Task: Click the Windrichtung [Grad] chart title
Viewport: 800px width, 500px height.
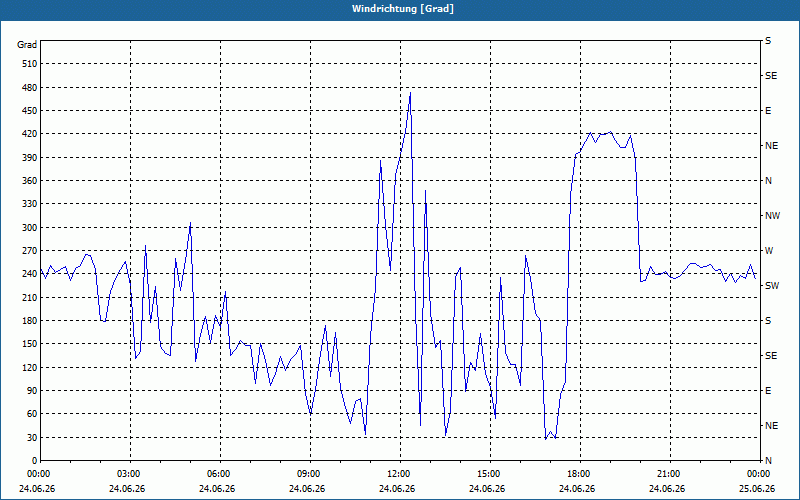Action: coord(403,9)
